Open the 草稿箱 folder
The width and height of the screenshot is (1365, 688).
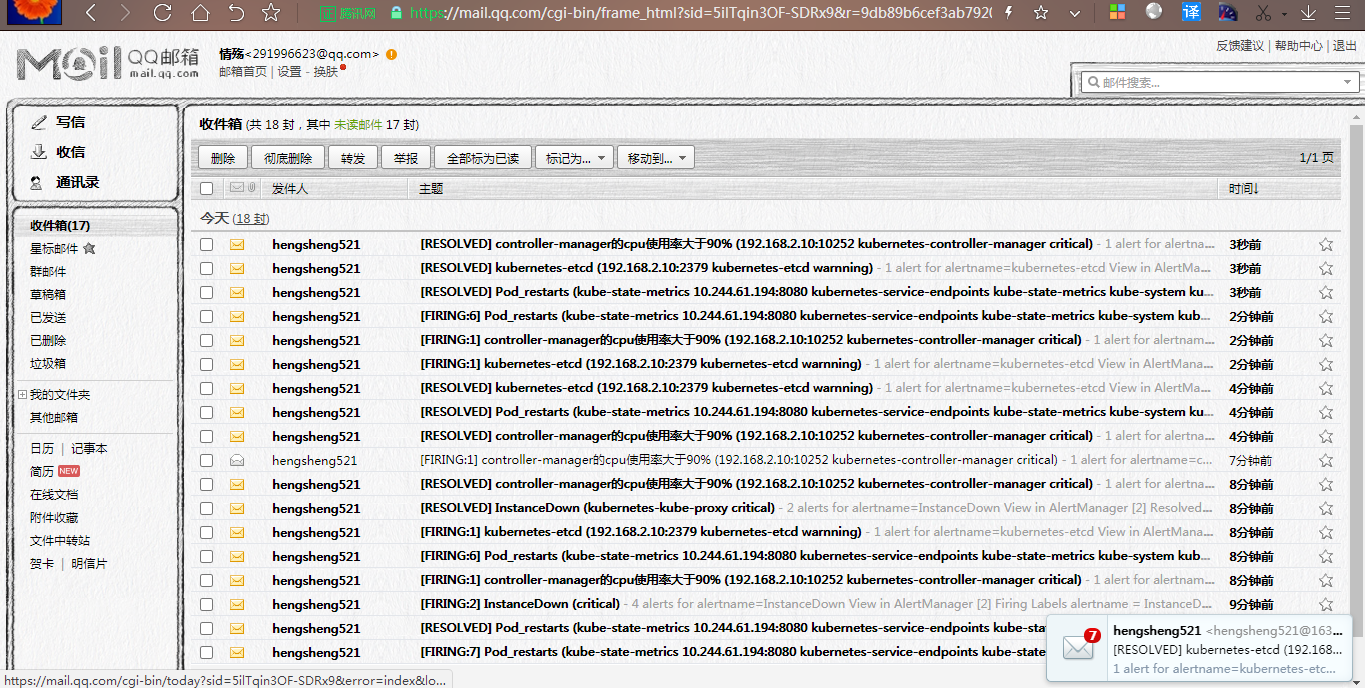[48, 294]
